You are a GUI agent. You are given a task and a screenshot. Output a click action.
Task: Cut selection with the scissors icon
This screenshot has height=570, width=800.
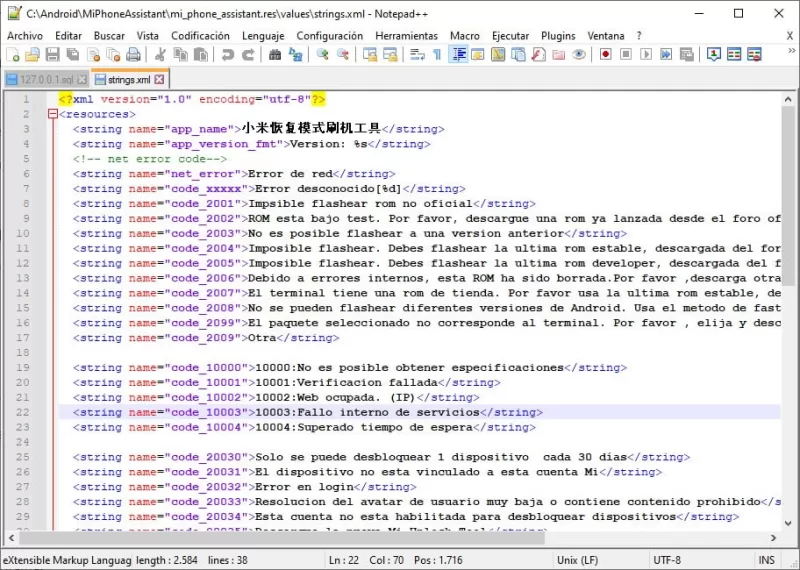click(x=160, y=54)
